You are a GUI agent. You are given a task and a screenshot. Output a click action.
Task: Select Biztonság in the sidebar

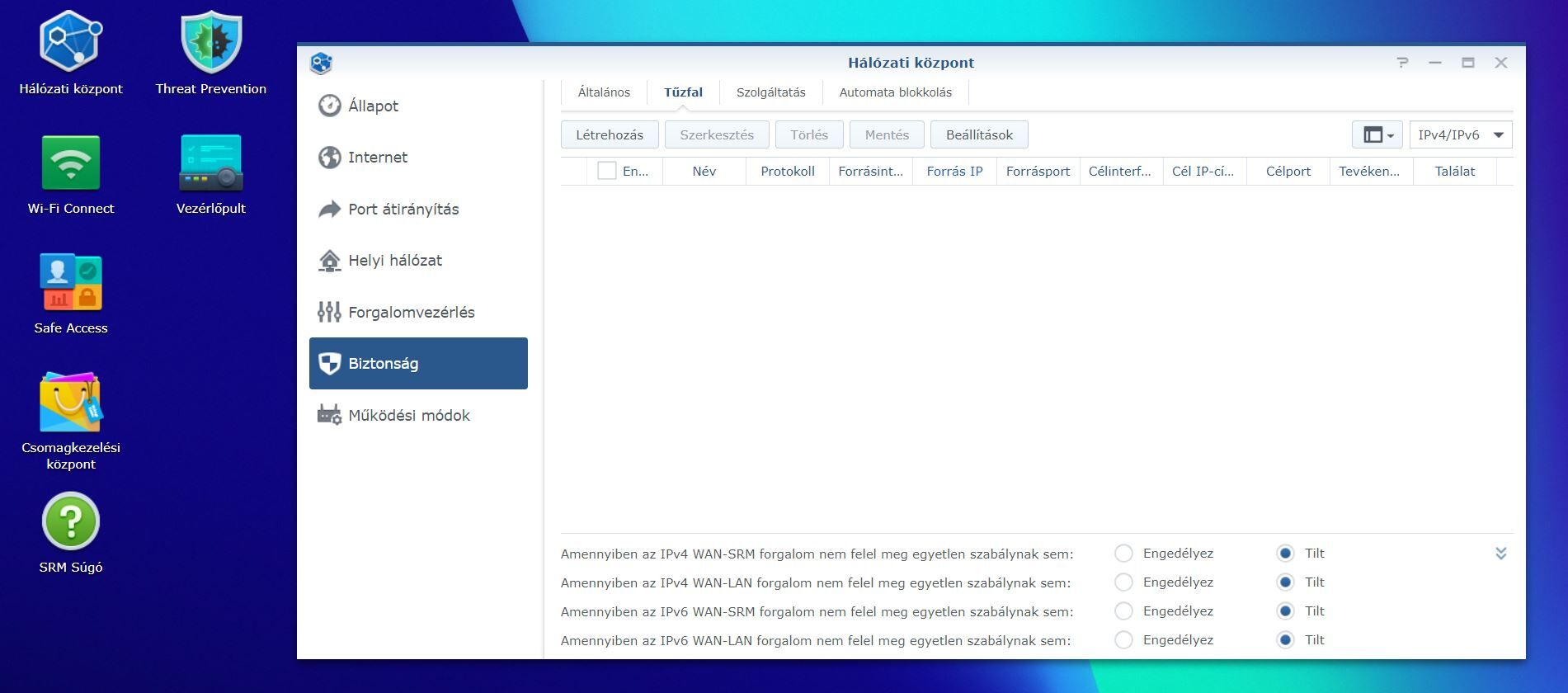tap(418, 363)
